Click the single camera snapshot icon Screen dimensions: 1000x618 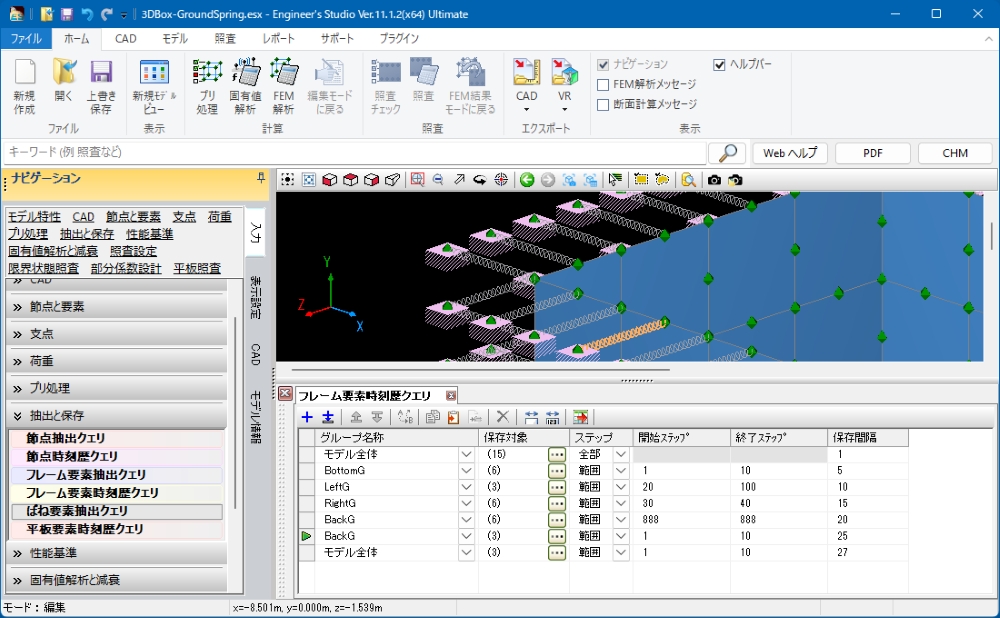[714, 180]
